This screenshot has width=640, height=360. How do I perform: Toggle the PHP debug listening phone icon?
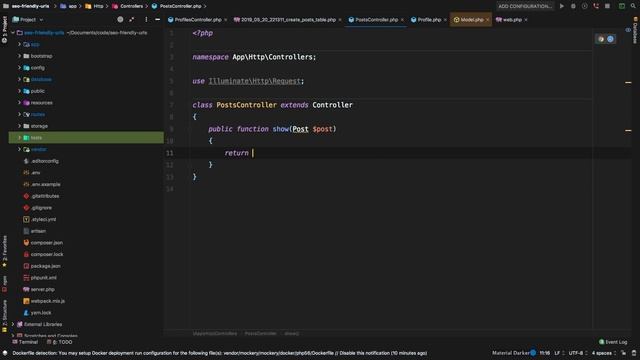(x=596, y=6)
